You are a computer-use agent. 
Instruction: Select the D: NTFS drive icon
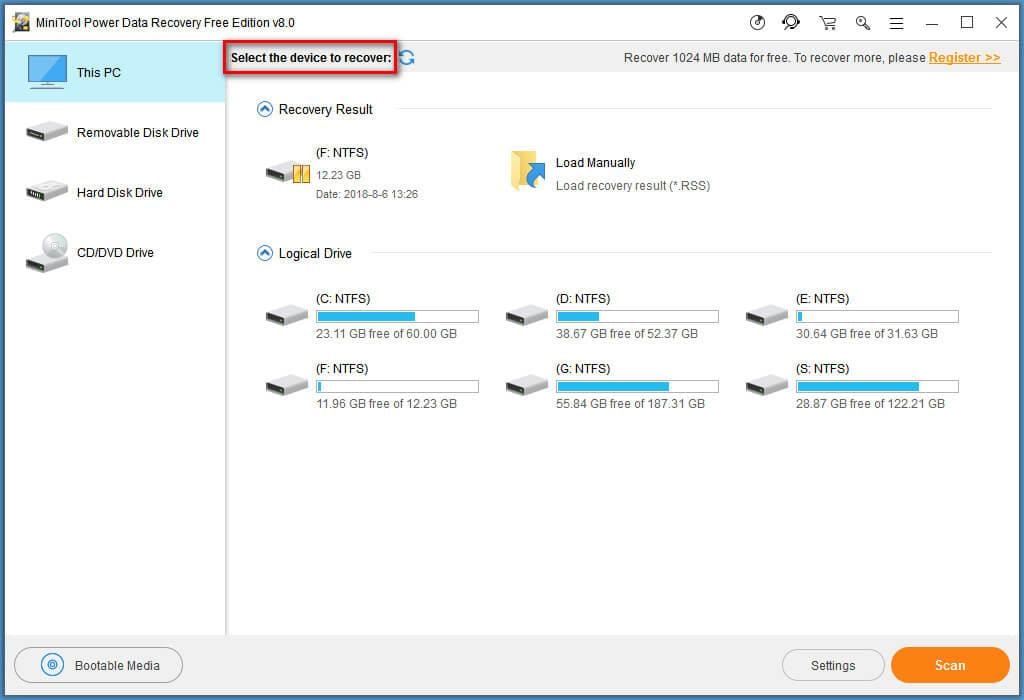point(526,315)
